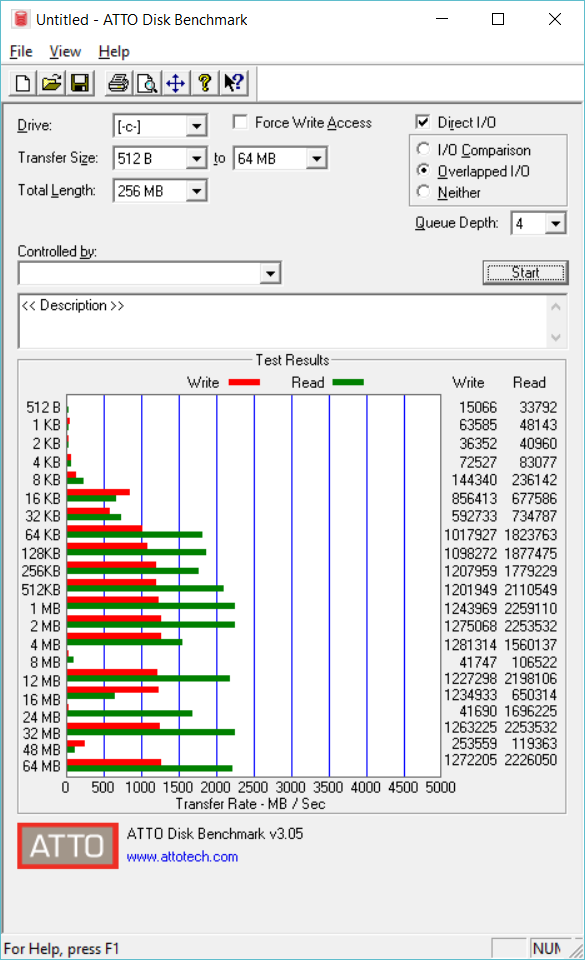Click the write value 15066
This screenshot has width=585, height=960.
478,407
